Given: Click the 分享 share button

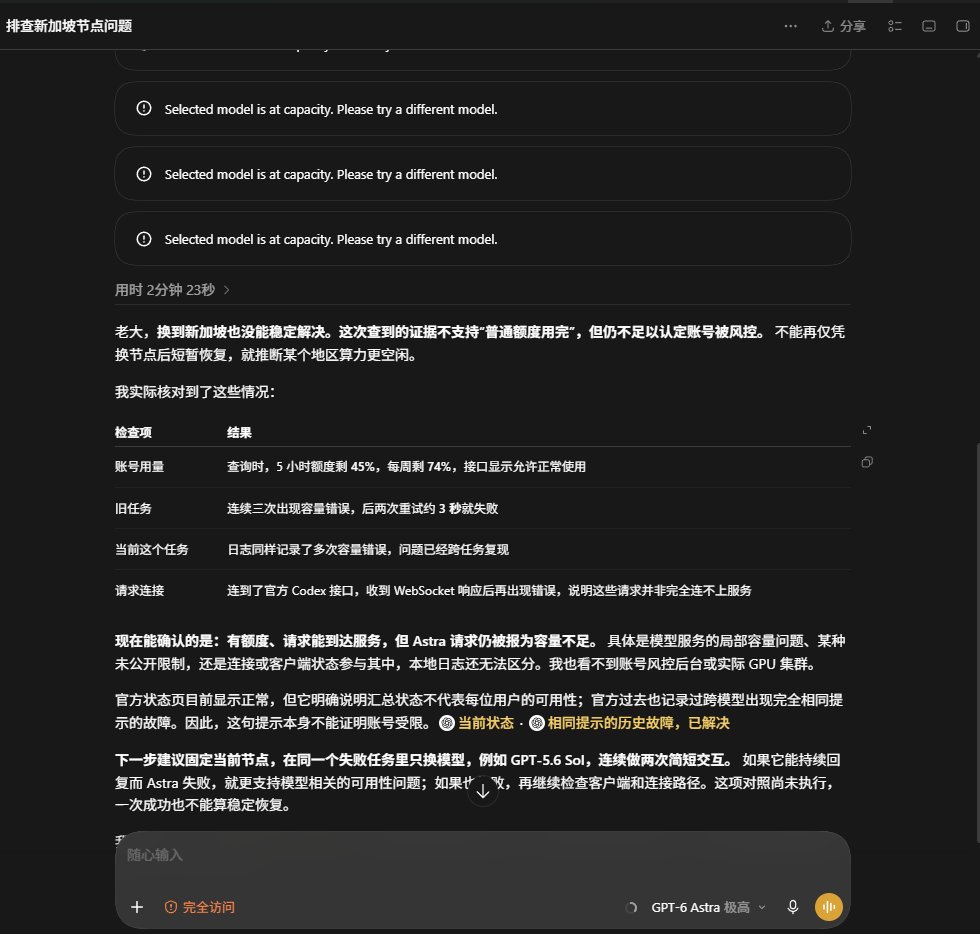Looking at the screenshot, I should (x=844, y=26).
